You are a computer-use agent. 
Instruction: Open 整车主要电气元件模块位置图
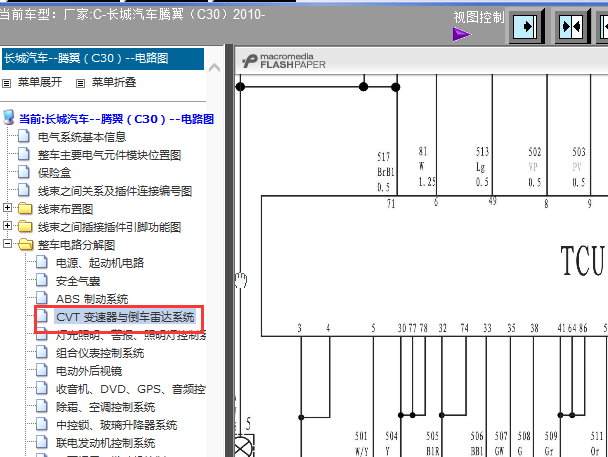coord(109,155)
